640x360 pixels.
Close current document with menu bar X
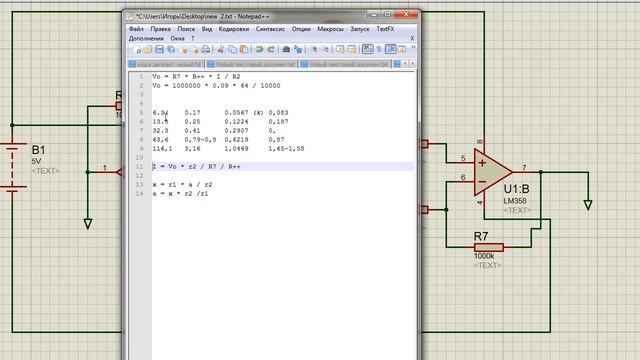412,38
